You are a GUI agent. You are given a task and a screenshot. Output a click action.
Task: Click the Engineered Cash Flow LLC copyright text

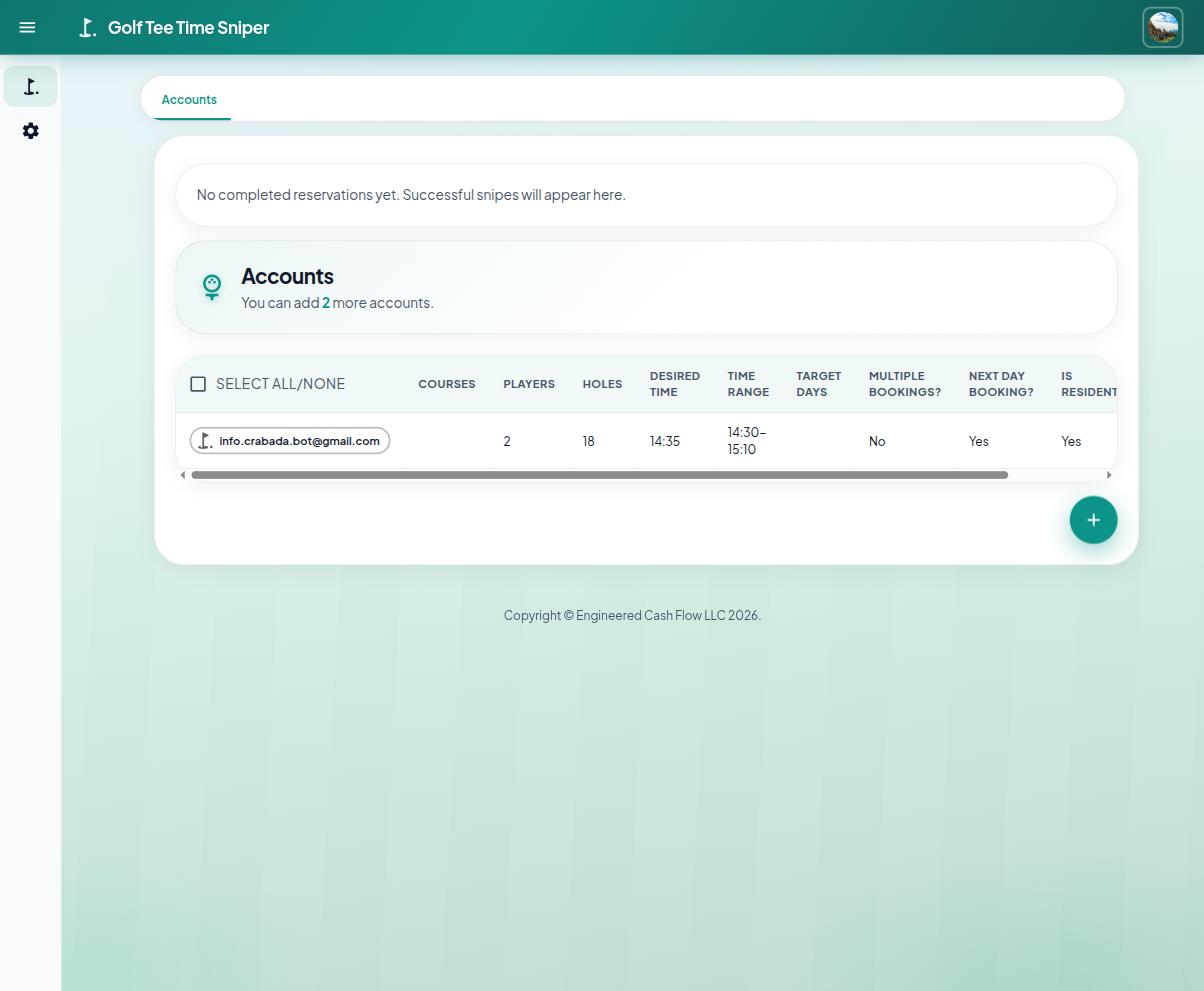click(632, 616)
